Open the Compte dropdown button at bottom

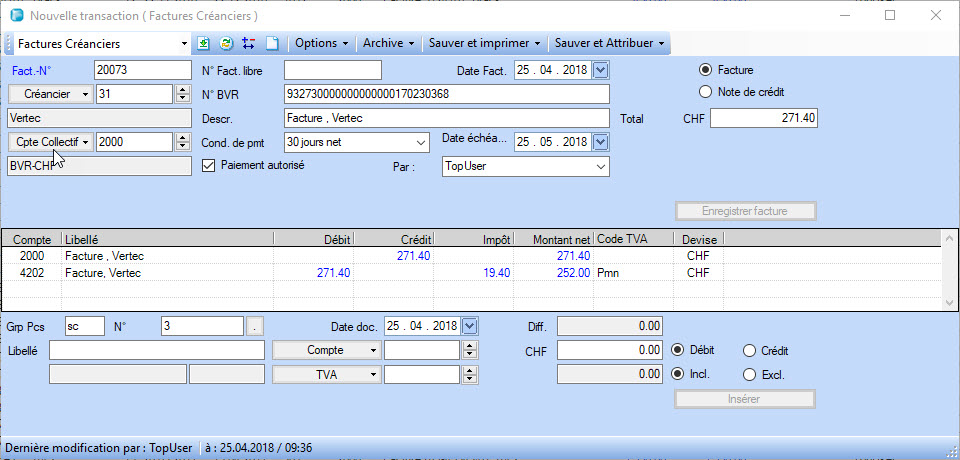(x=326, y=350)
